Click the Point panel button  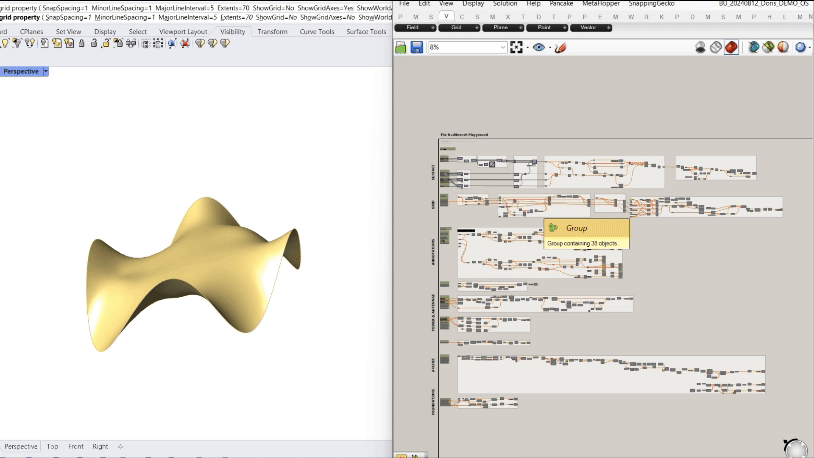(544, 28)
